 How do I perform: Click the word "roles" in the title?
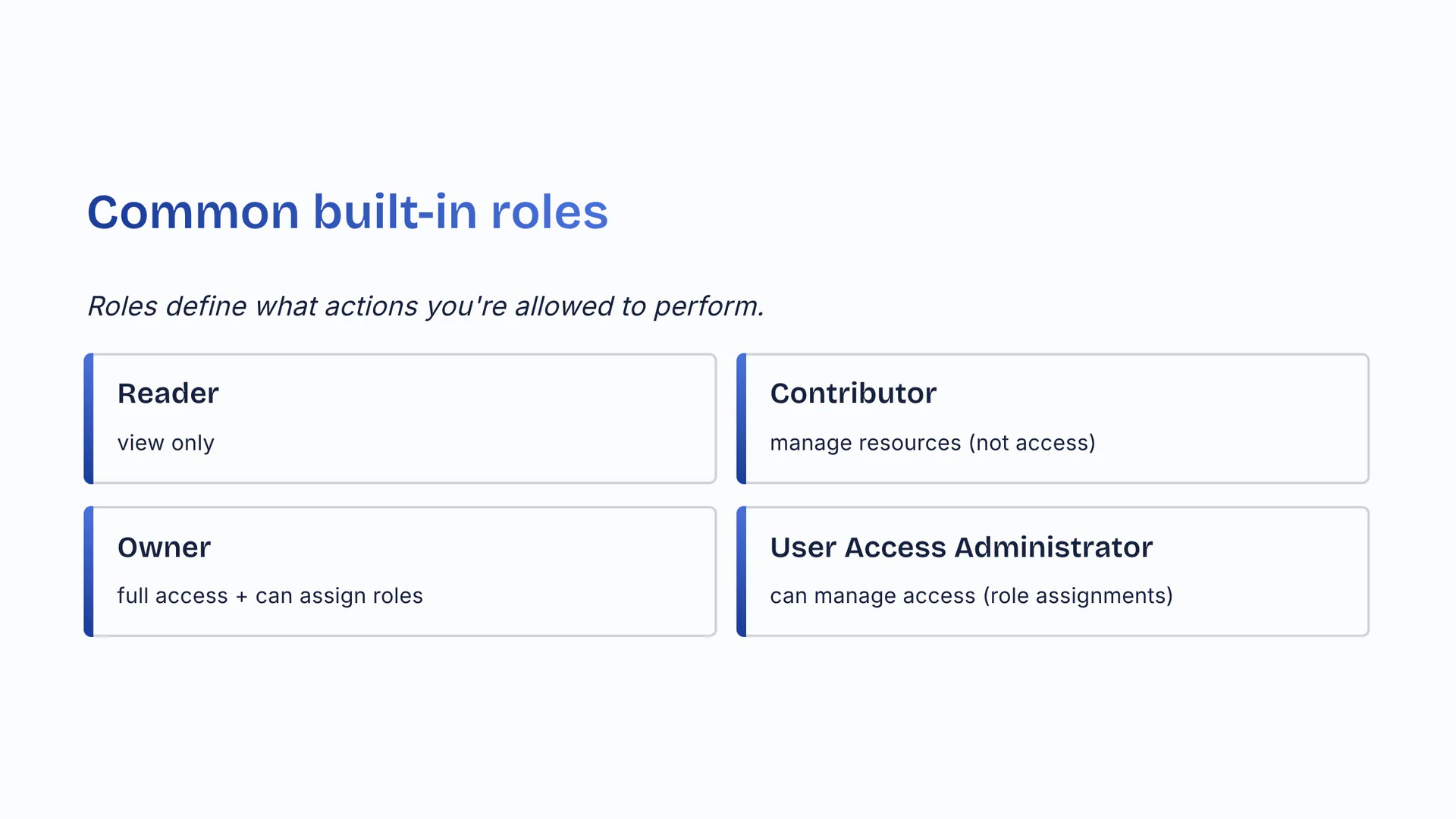(x=549, y=212)
